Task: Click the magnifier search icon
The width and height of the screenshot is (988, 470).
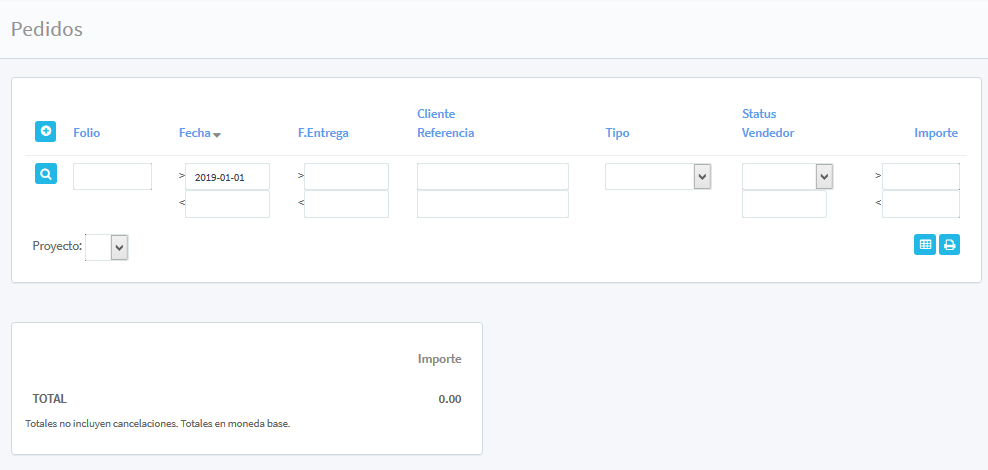Action: pos(45,174)
